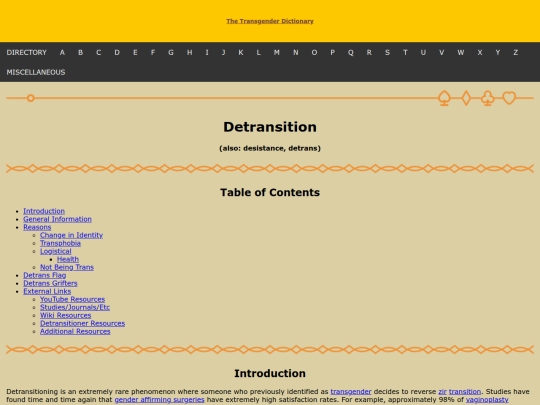Screen dimensions: 540x405
Task: Follow the zir pronoun link
Action: coord(443,392)
